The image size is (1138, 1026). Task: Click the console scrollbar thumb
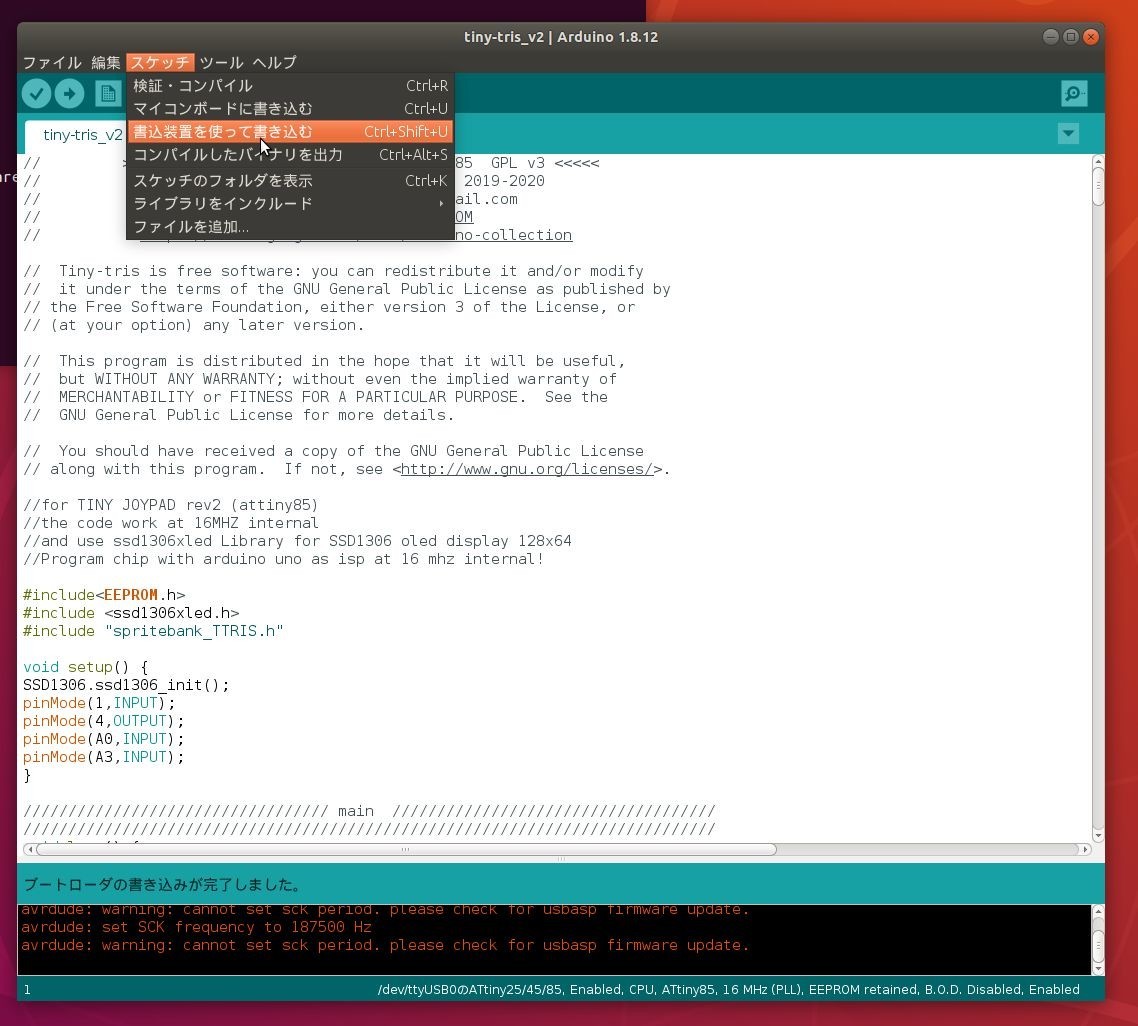pyautogui.click(x=1098, y=945)
